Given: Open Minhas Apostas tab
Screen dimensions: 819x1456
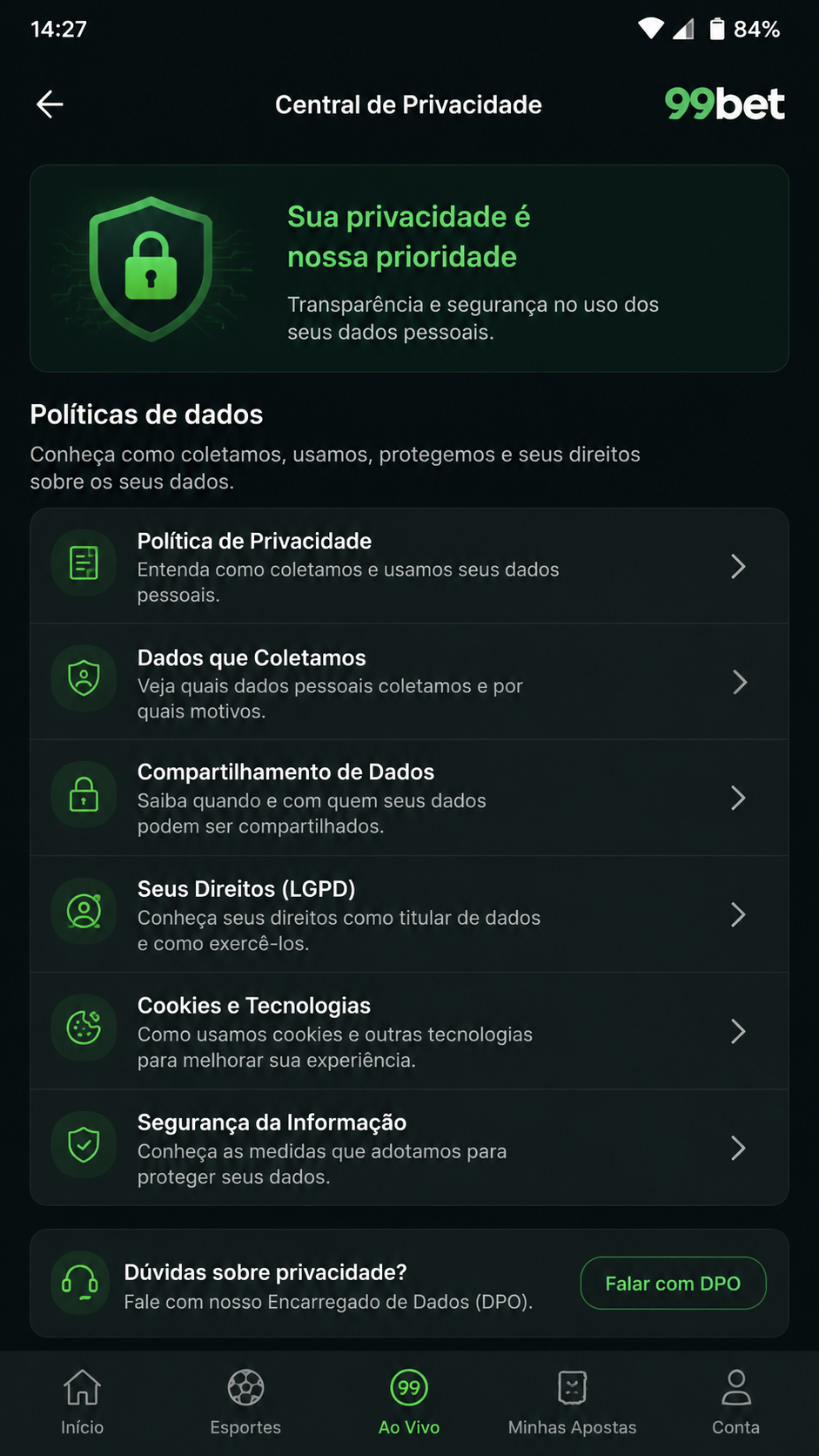Looking at the screenshot, I should [x=573, y=1402].
